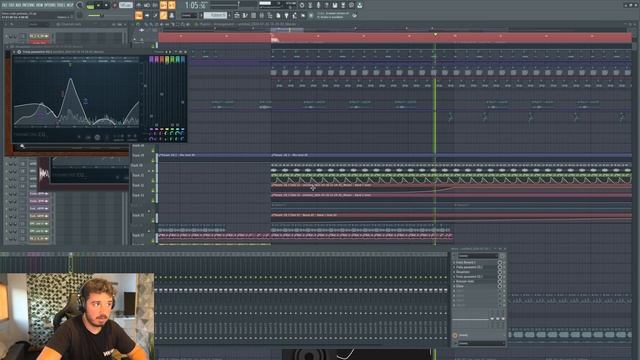Click the latency clock icon in the mixer panel
This screenshot has height=360, width=640.
point(455,336)
